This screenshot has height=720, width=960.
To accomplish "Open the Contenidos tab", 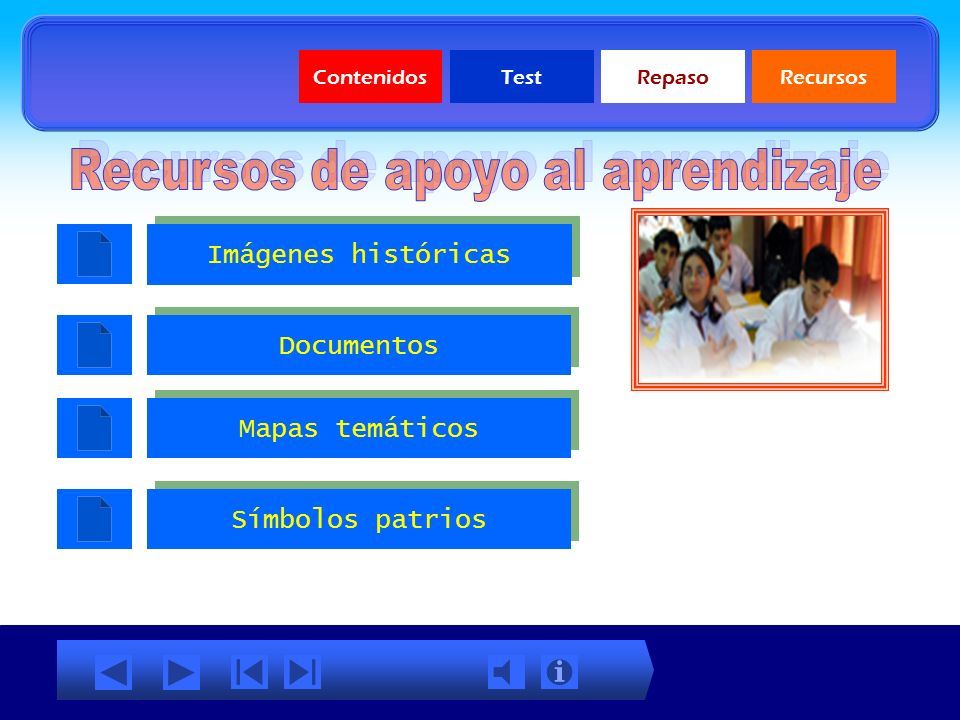I will pyautogui.click(x=370, y=77).
